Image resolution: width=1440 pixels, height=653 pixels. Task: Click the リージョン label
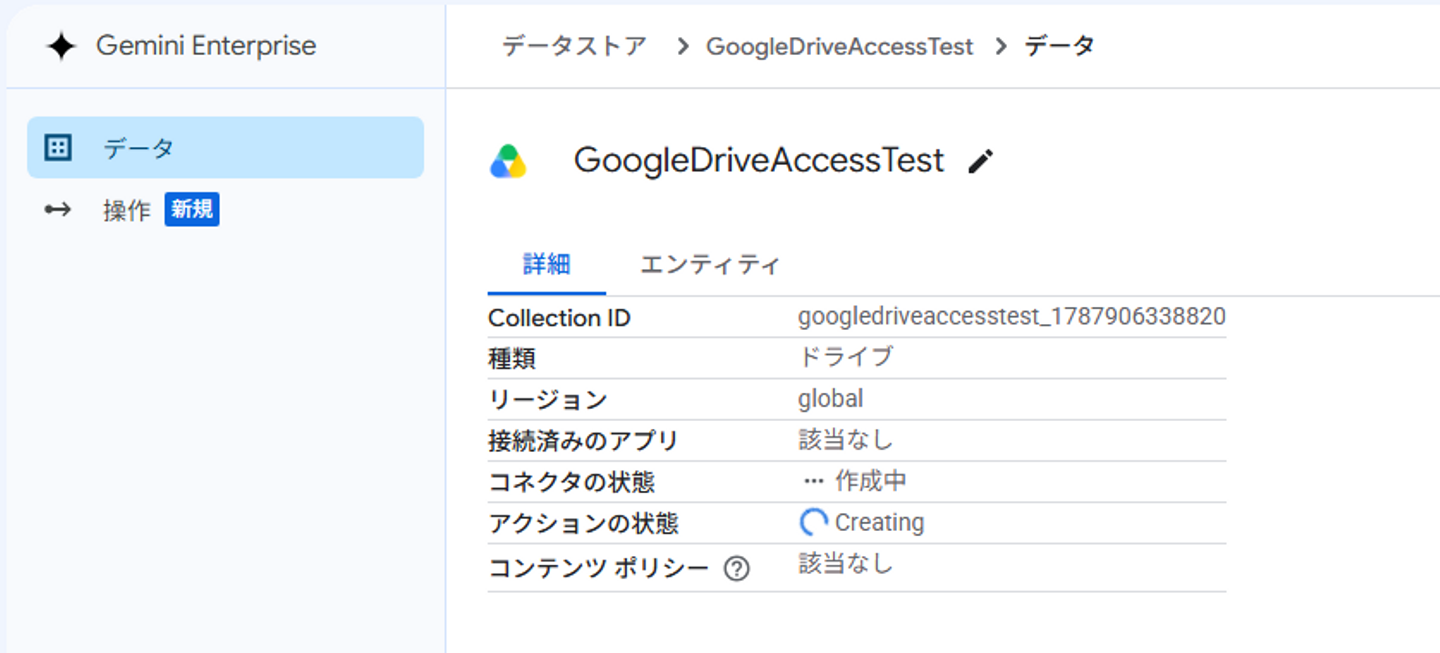547,400
